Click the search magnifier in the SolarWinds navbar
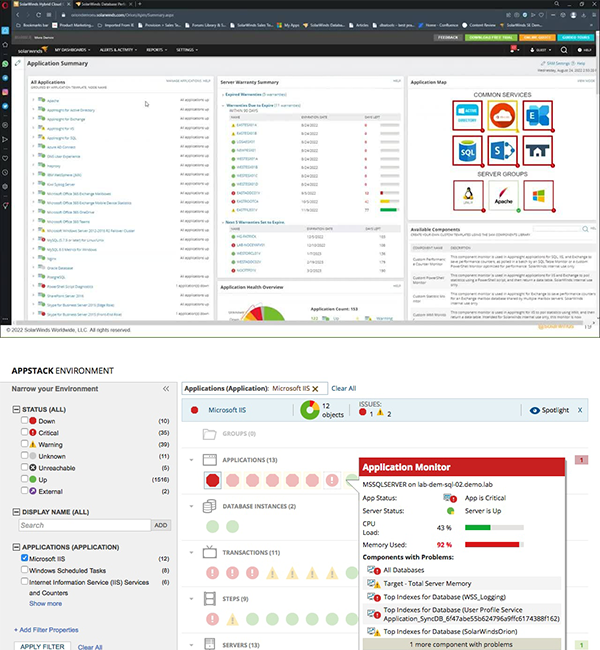Image resolution: width=600 pixels, height=650 pixels. 564,50
